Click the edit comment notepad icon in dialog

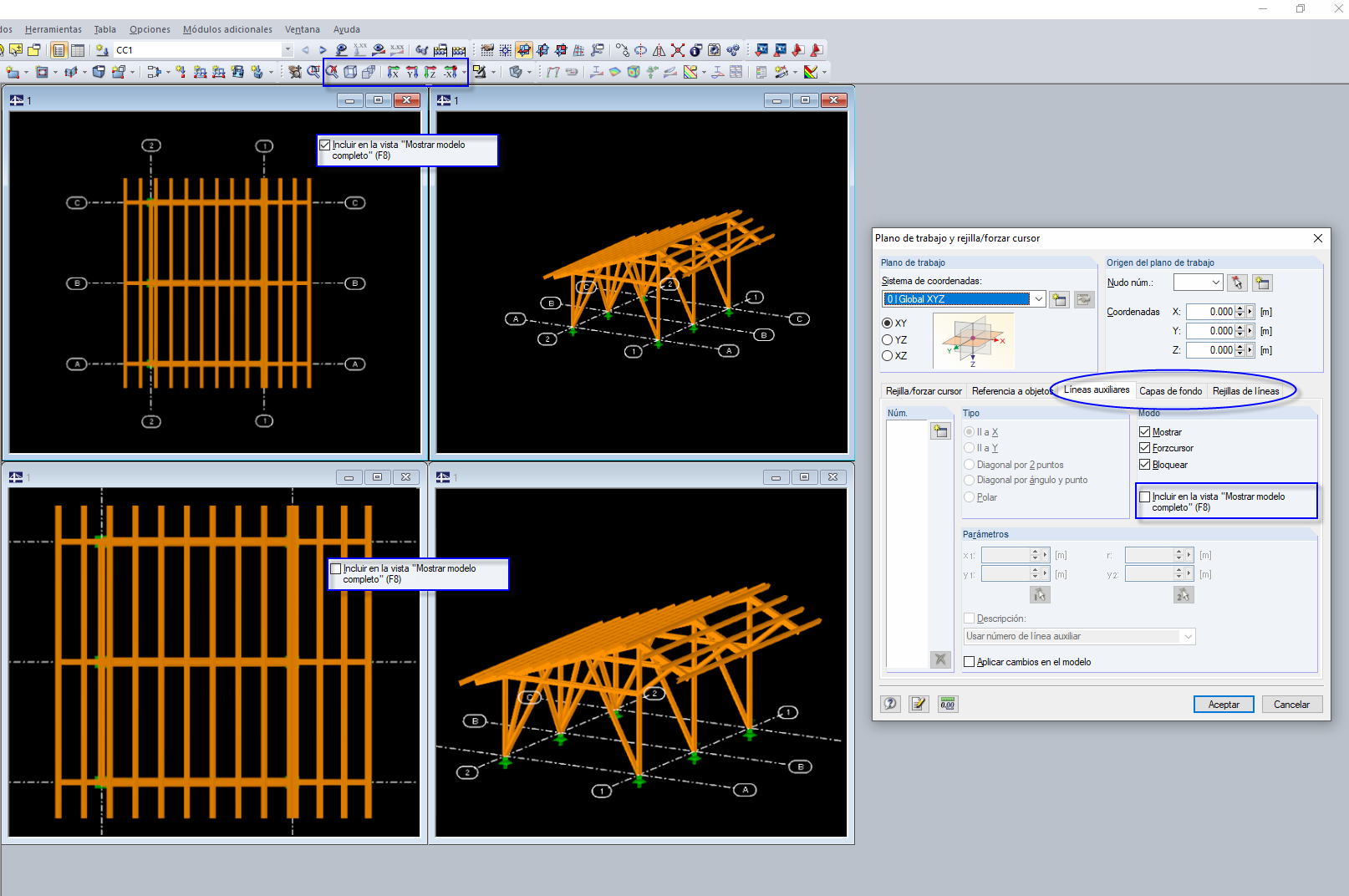[x=919, y=704]
